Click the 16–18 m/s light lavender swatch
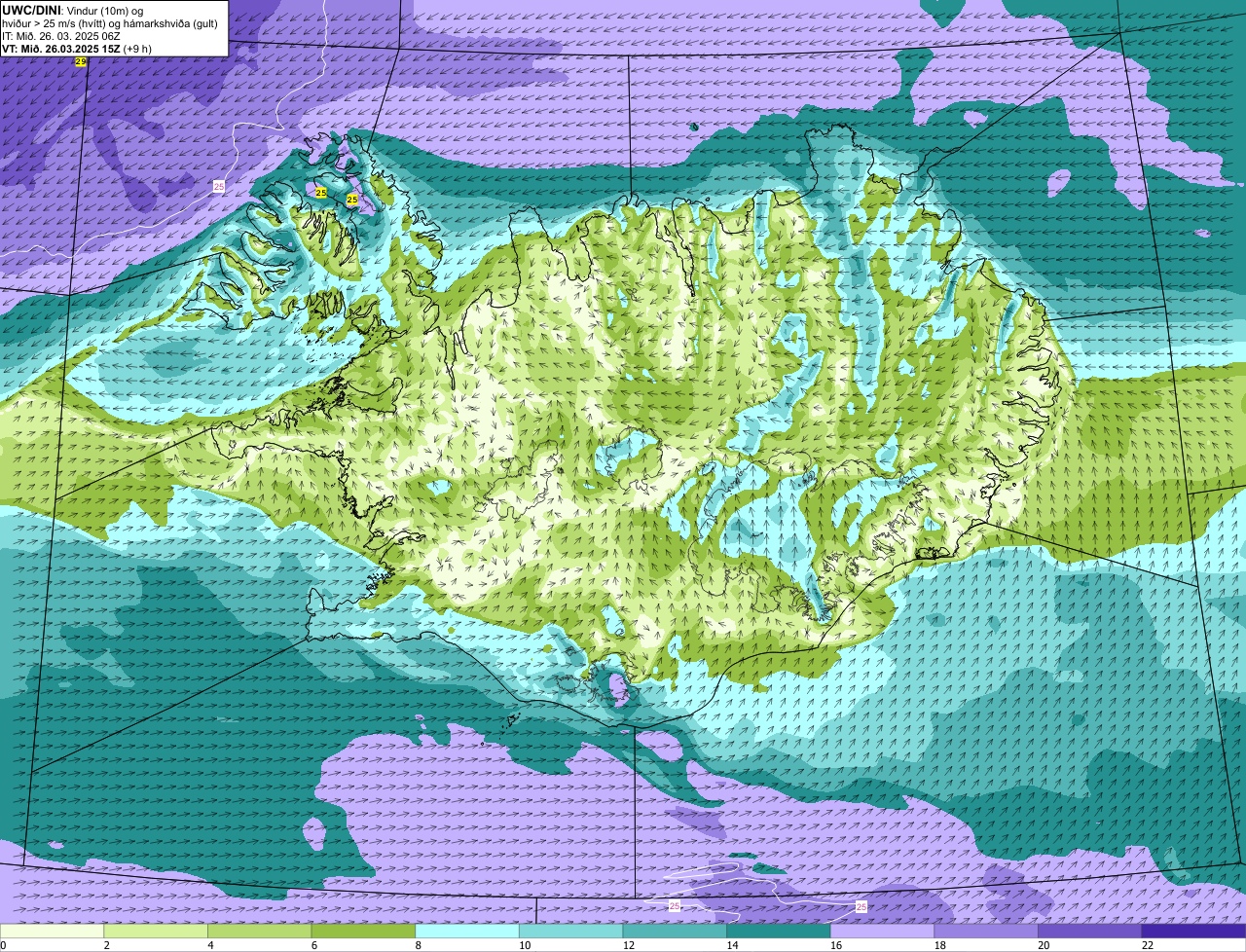1246x952 pixels. (x=882, y=931)
